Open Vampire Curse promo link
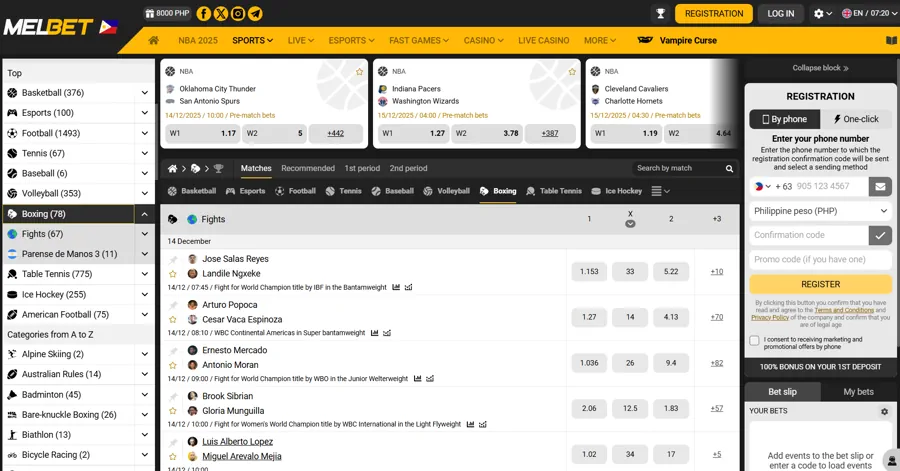 [677, 40]
